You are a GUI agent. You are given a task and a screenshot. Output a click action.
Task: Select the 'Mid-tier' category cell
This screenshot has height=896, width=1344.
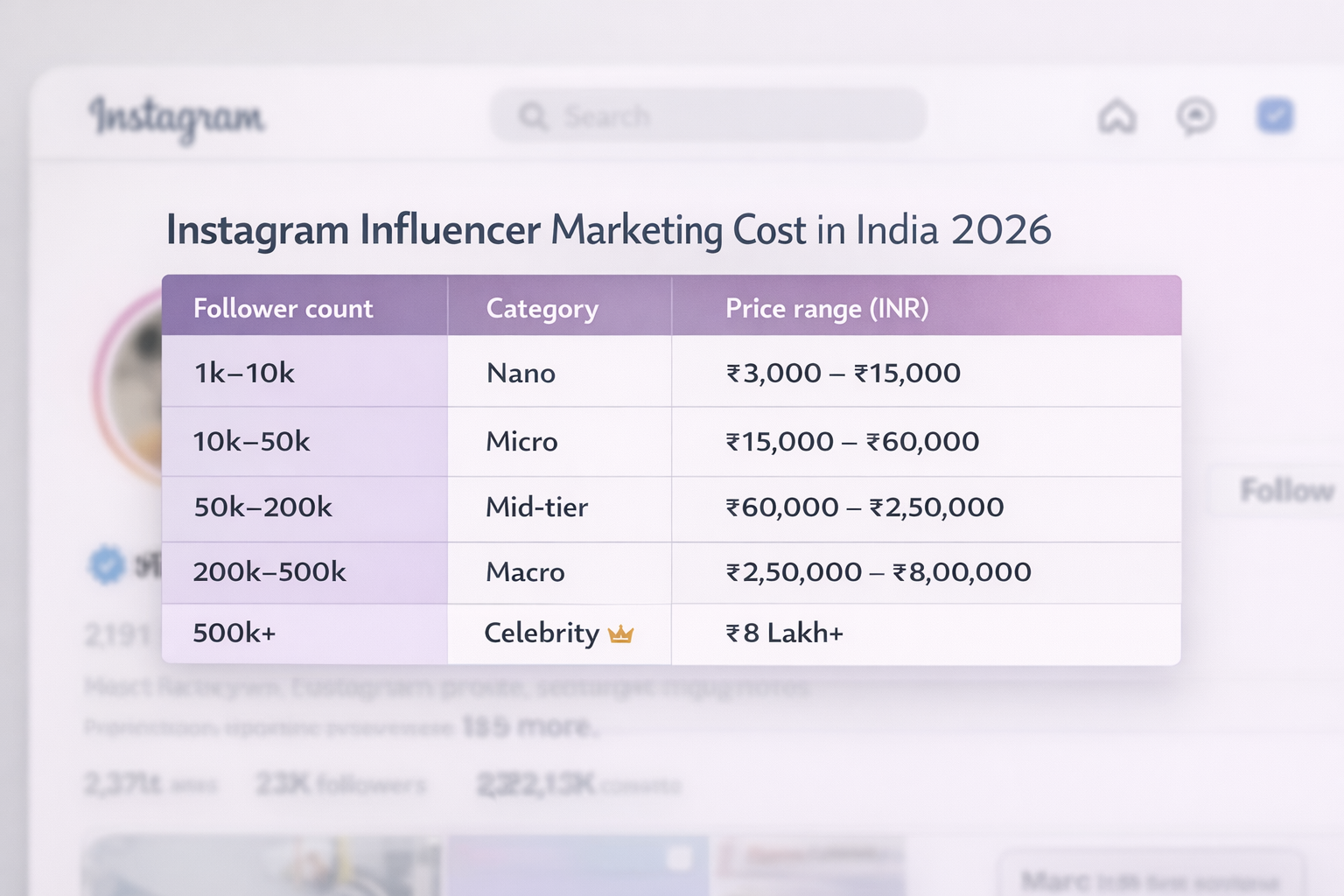[536, 507]
